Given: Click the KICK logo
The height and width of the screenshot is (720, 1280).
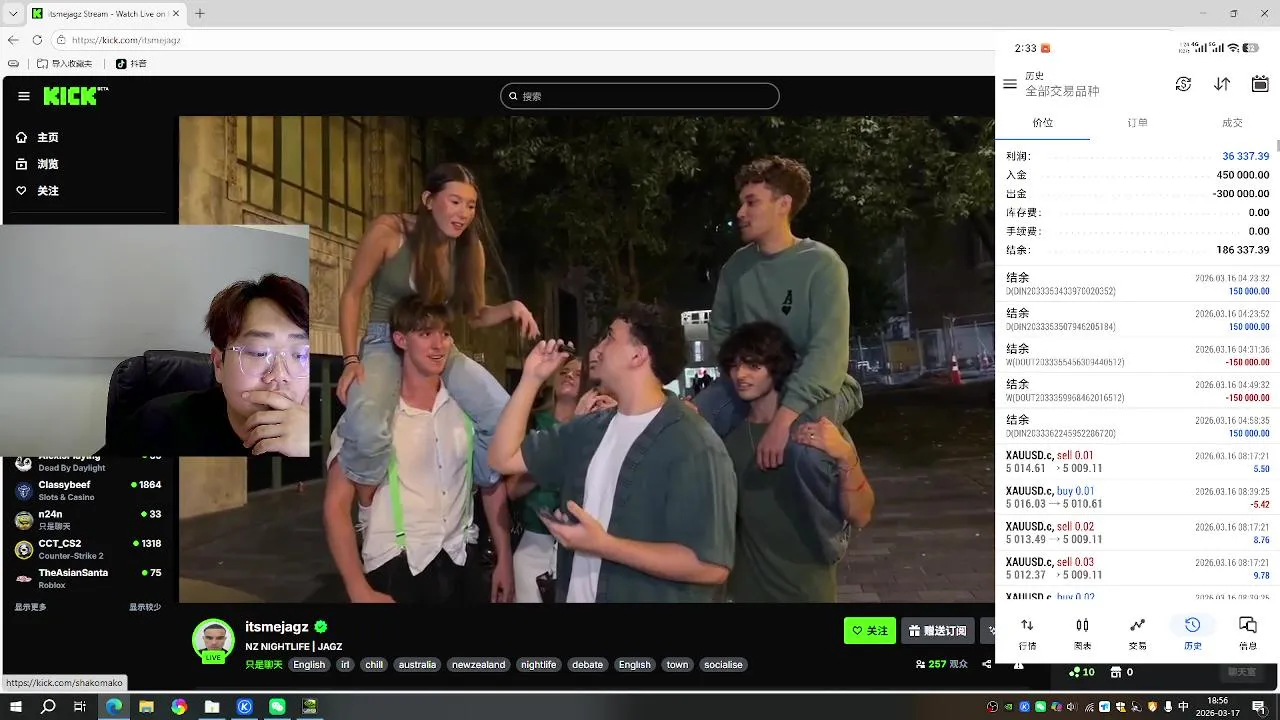Looking at the screenshot, I should tap(75, 96).
